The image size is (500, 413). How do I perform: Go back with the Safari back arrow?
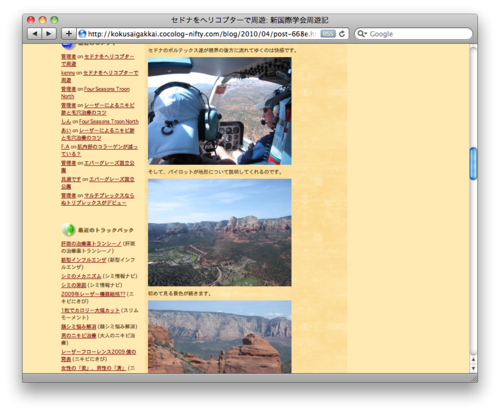pyautogui.click(x=35, y=34)
